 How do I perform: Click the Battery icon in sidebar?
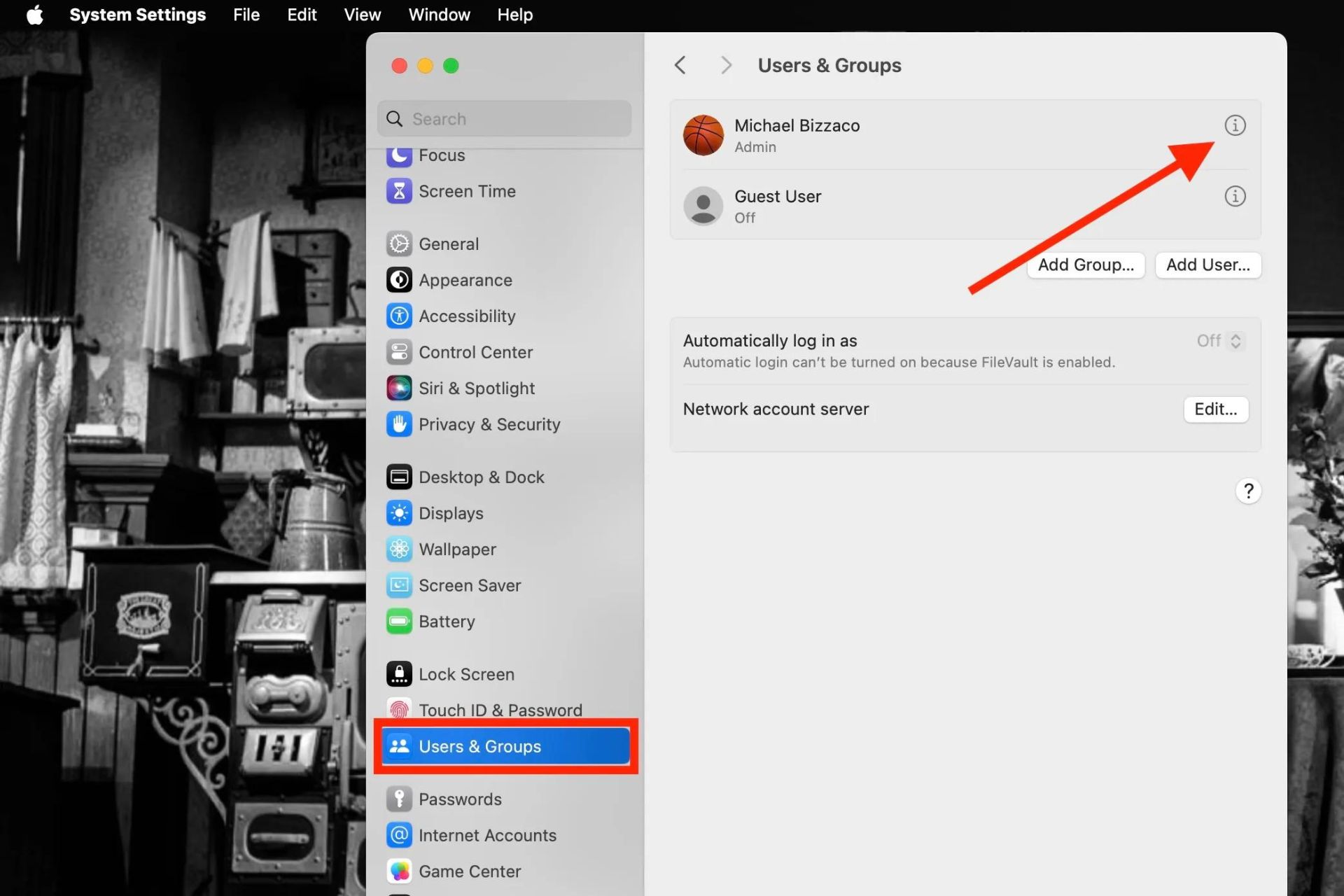pyautogui.click(x=399, y=621)
